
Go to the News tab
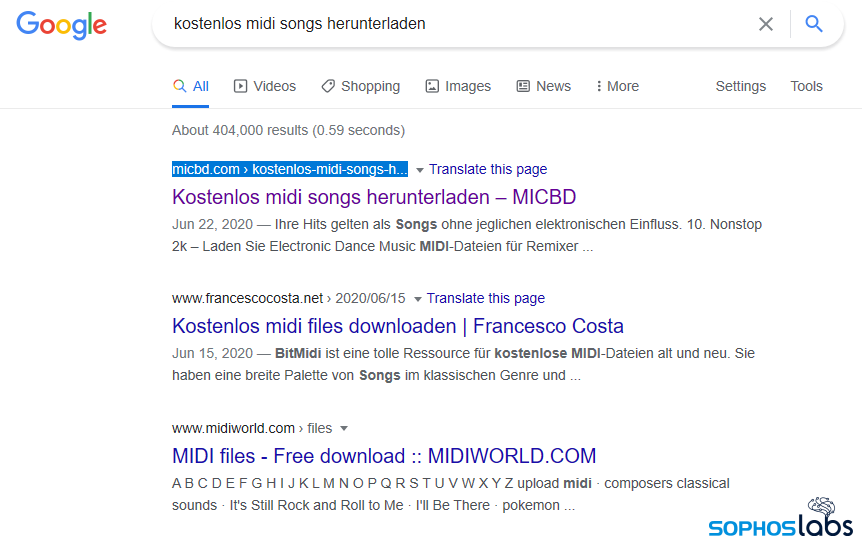coord(544,86)
